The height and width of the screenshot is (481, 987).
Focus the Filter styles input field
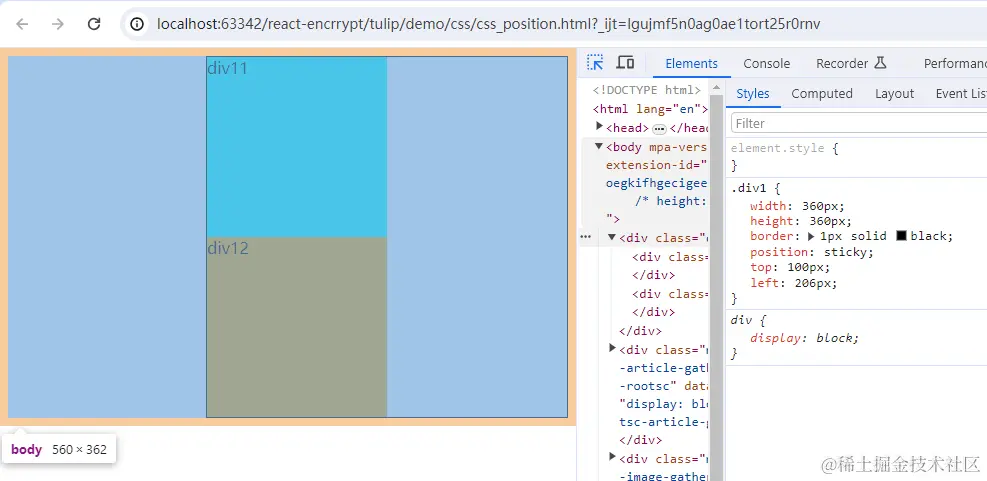tap(859, 123)
